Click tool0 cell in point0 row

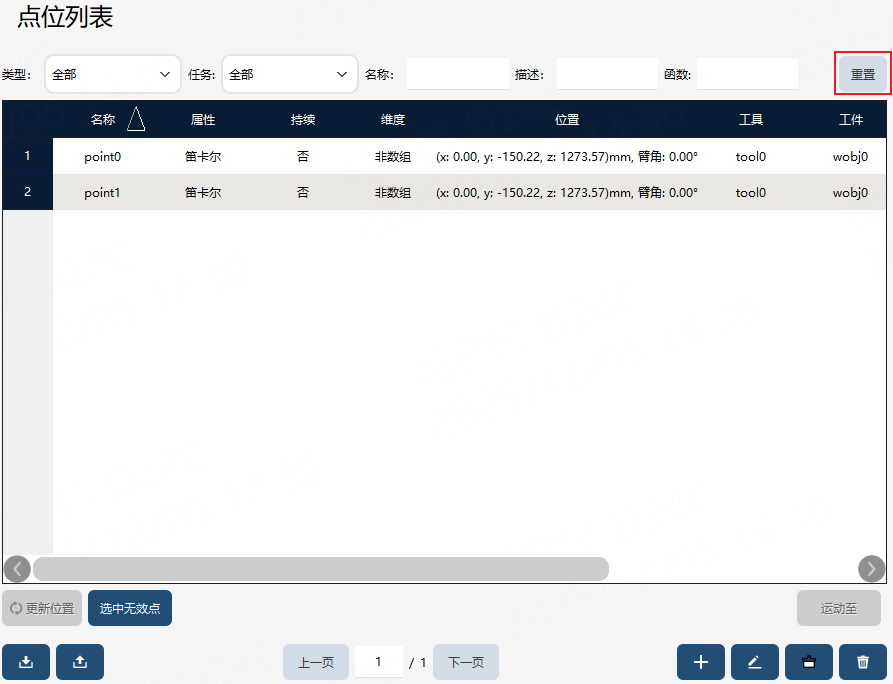(x=751, y=157)
